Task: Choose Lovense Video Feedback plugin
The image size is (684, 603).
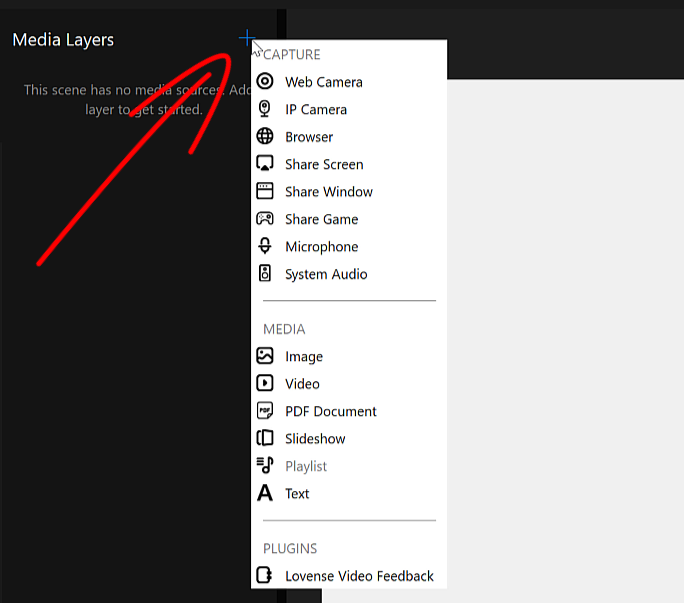Action: click(349, 576)
